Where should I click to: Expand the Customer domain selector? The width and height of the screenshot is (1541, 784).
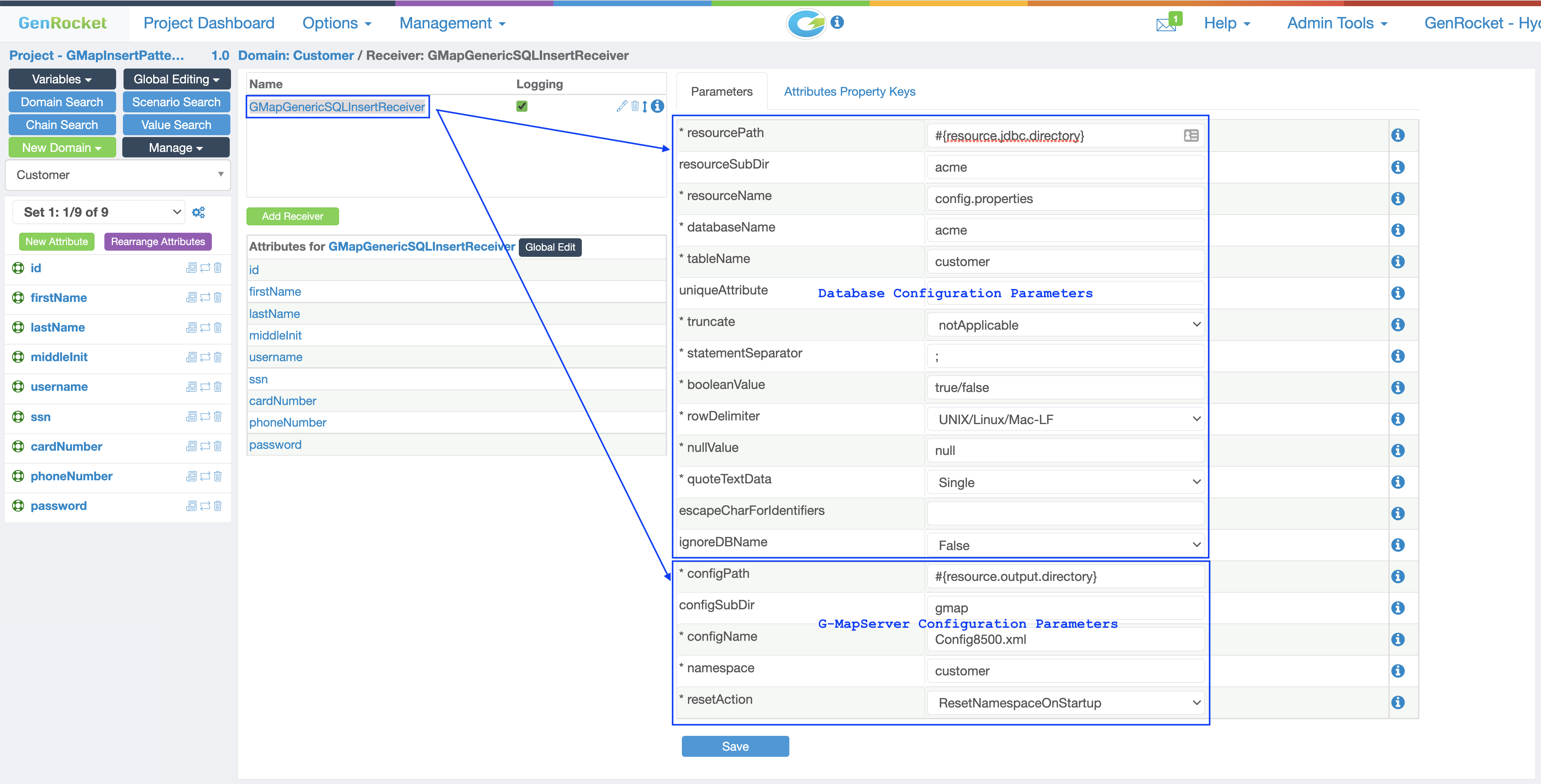coord(118,175)
